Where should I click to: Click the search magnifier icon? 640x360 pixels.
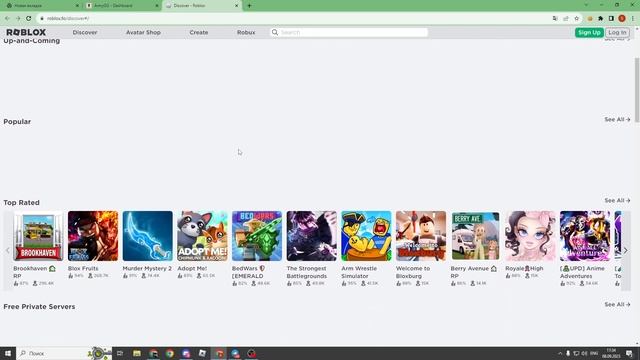pos(275,32)
